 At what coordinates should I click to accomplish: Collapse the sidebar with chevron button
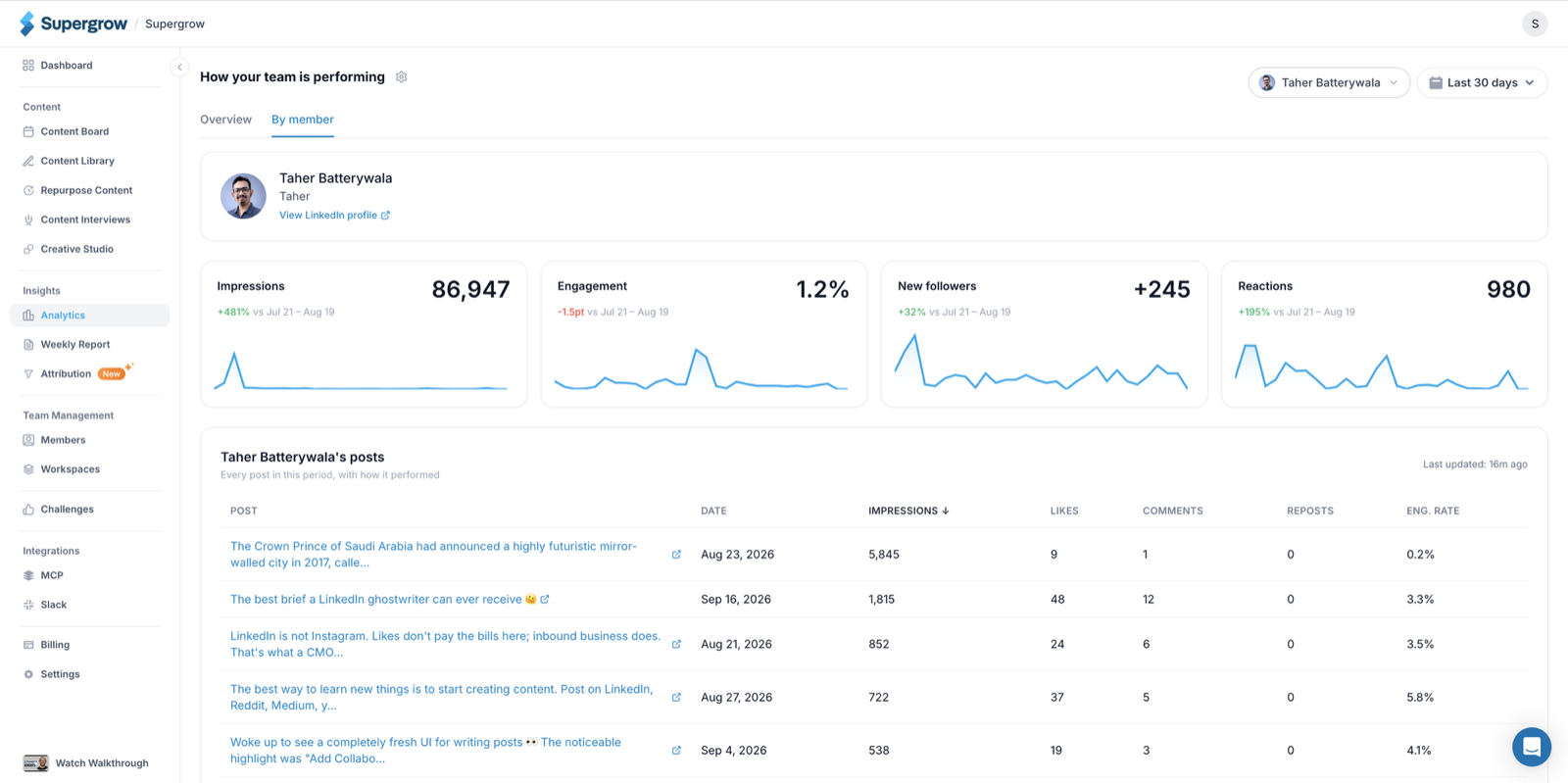179,67
